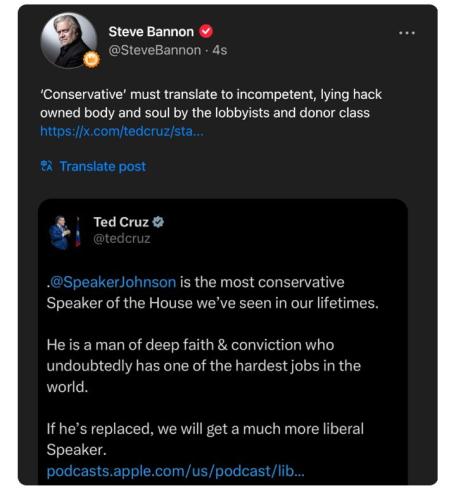
Task: Click the gold affiliate badge on avatar
Action: point(92,60)
